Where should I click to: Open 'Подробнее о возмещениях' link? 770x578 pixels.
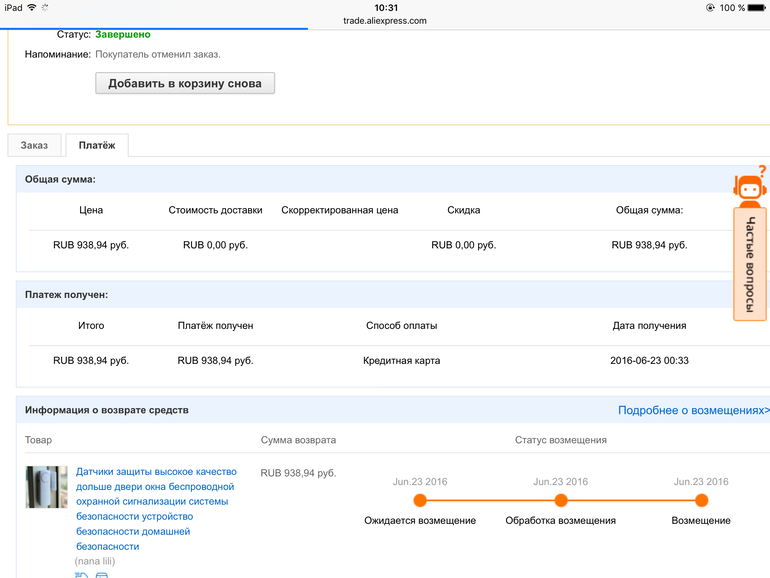pos(693,411)
